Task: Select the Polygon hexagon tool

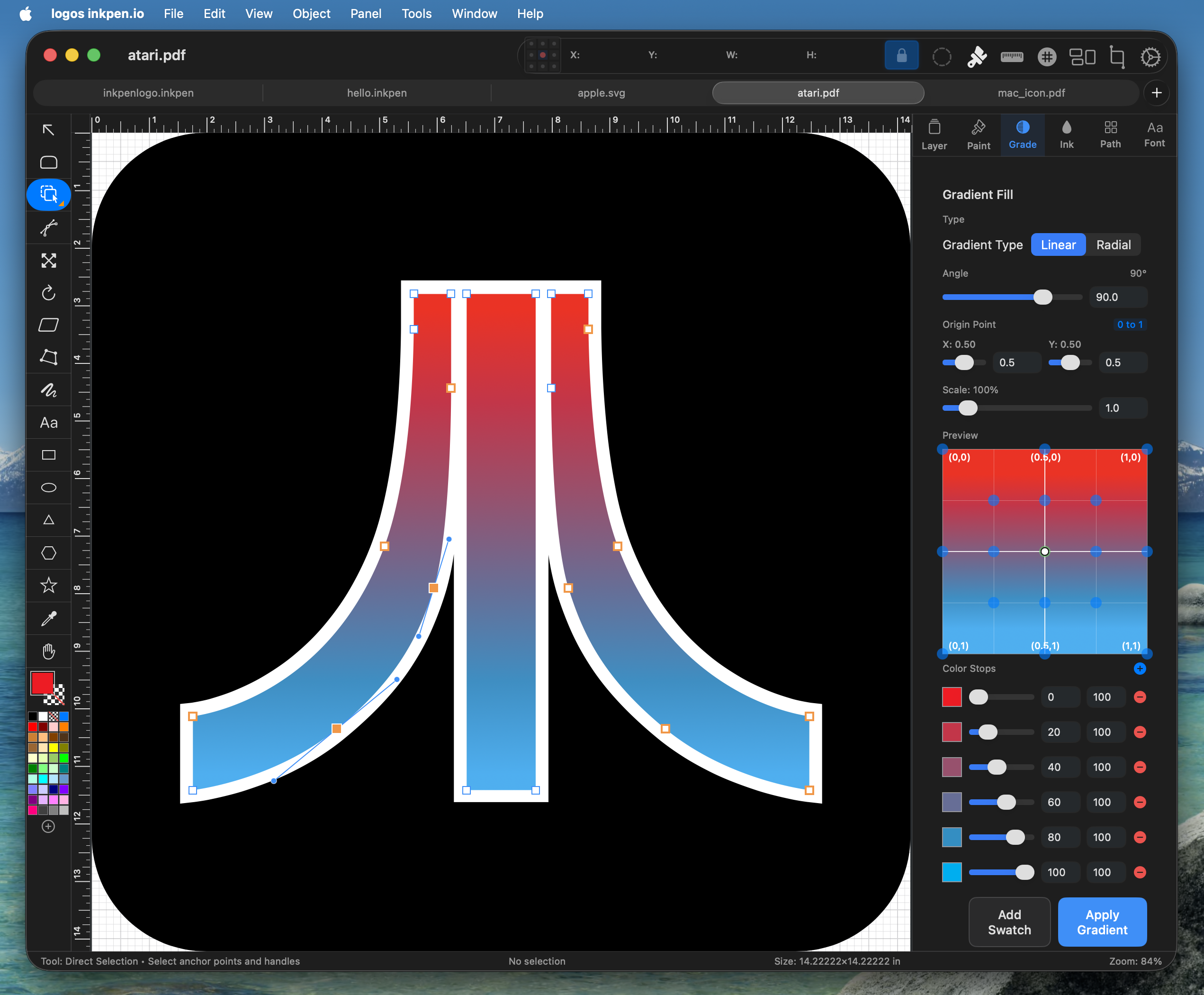Action: coord(49,553)
